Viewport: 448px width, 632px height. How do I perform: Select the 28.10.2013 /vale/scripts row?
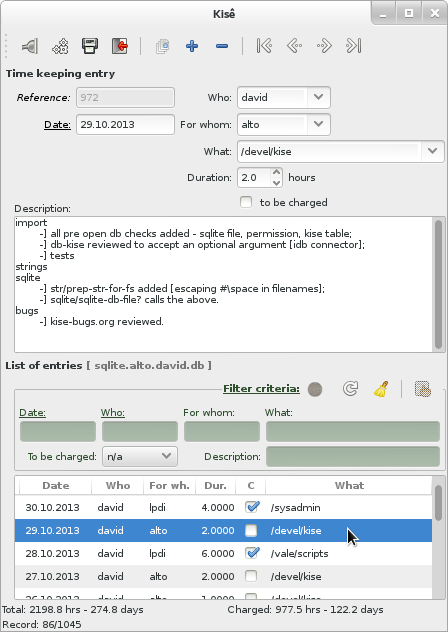coord(223,553)
